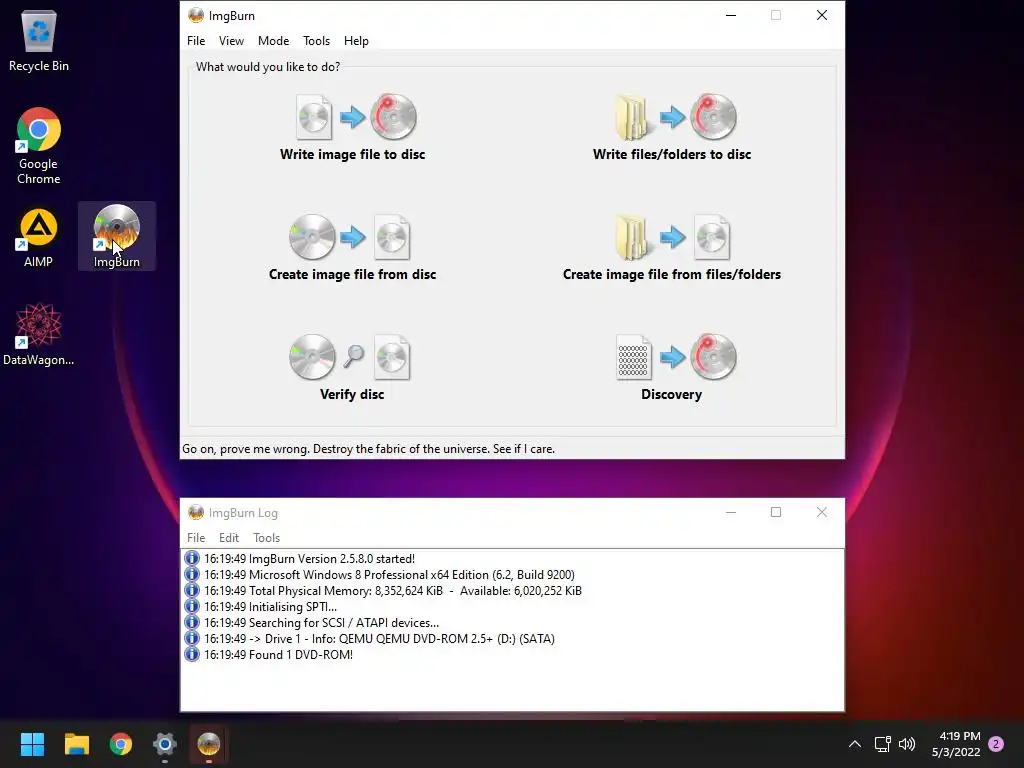
Task: Click log line 'Initialising SPTI...'
Action: [x=270, y=607]
